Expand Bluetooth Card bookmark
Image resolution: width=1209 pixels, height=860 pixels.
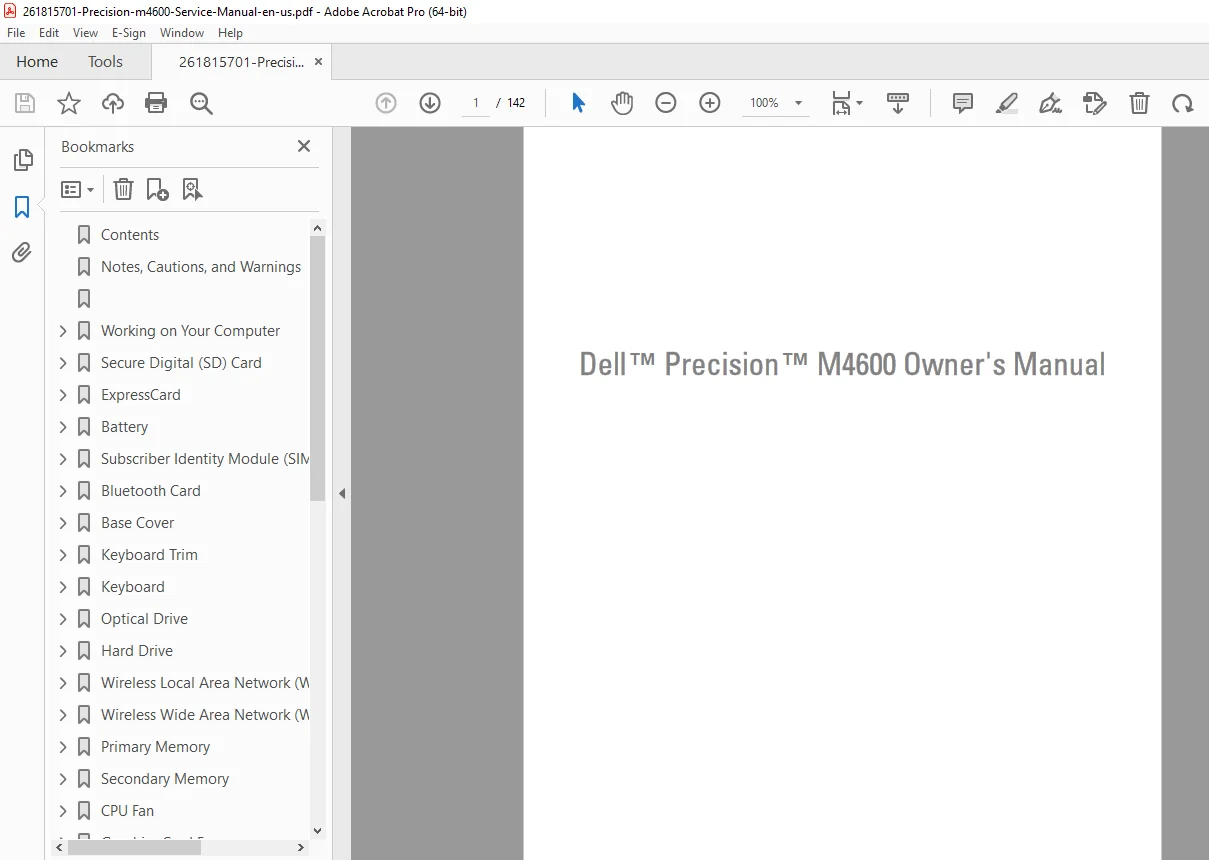coord(63,491)
